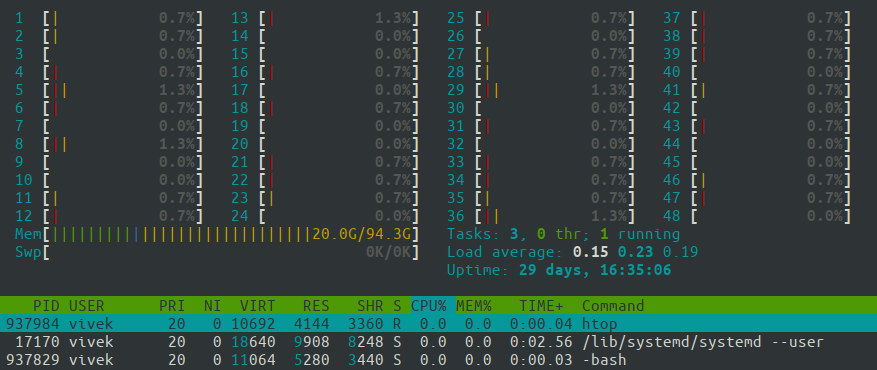Click the CPU 3 label number

pyautogui.click(x=20, y=54)
